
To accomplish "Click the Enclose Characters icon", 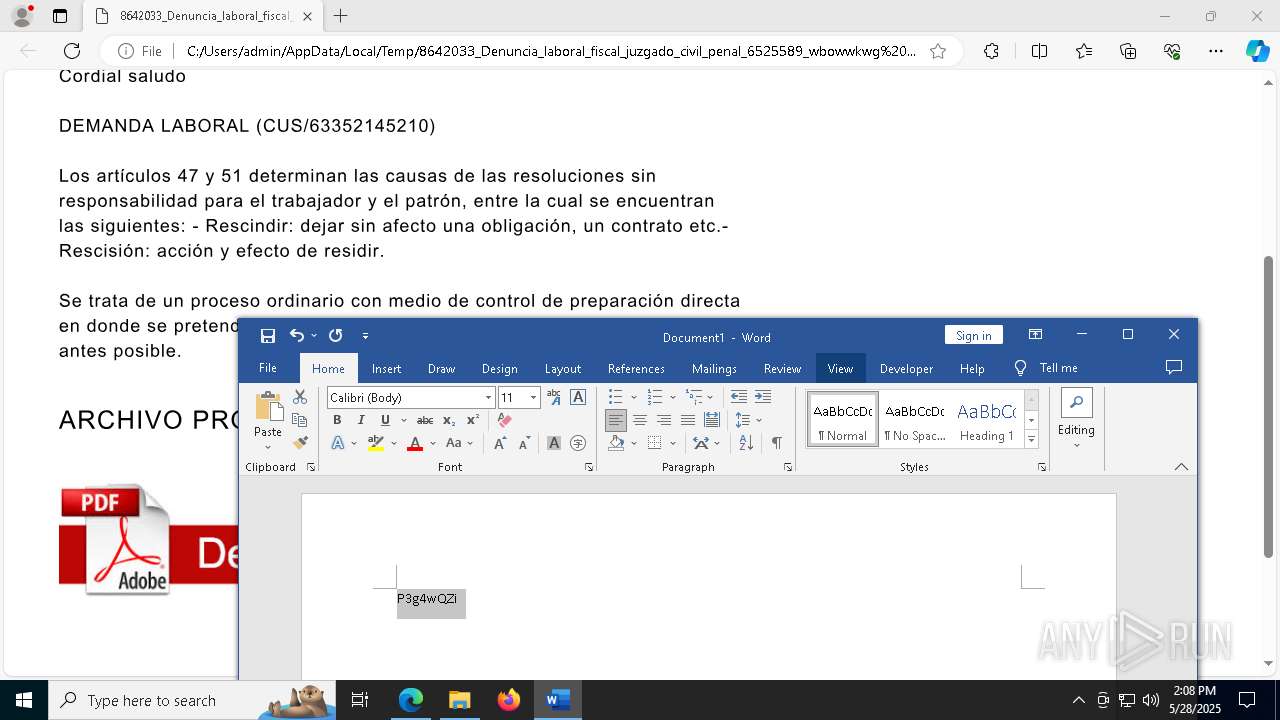I will tap(578, 443).
